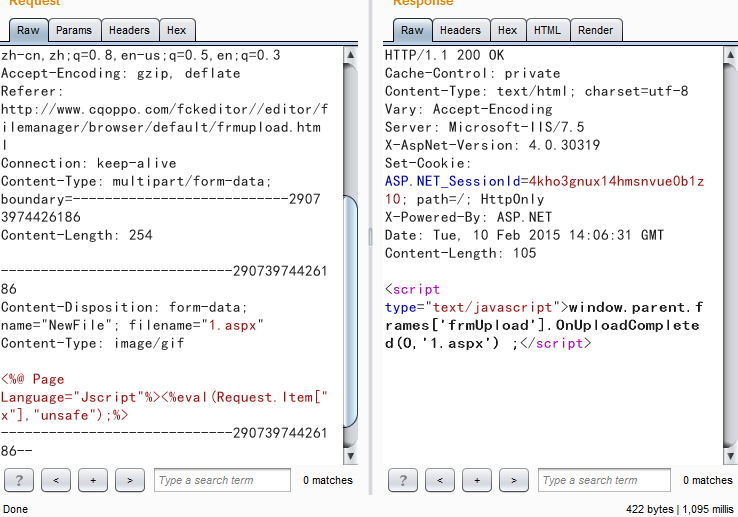Image resolution: width=738 pixels, height=517 pixels.
Task: Click 'Done' status bar text
Action: pyautogui.click(x=16, y=509)
